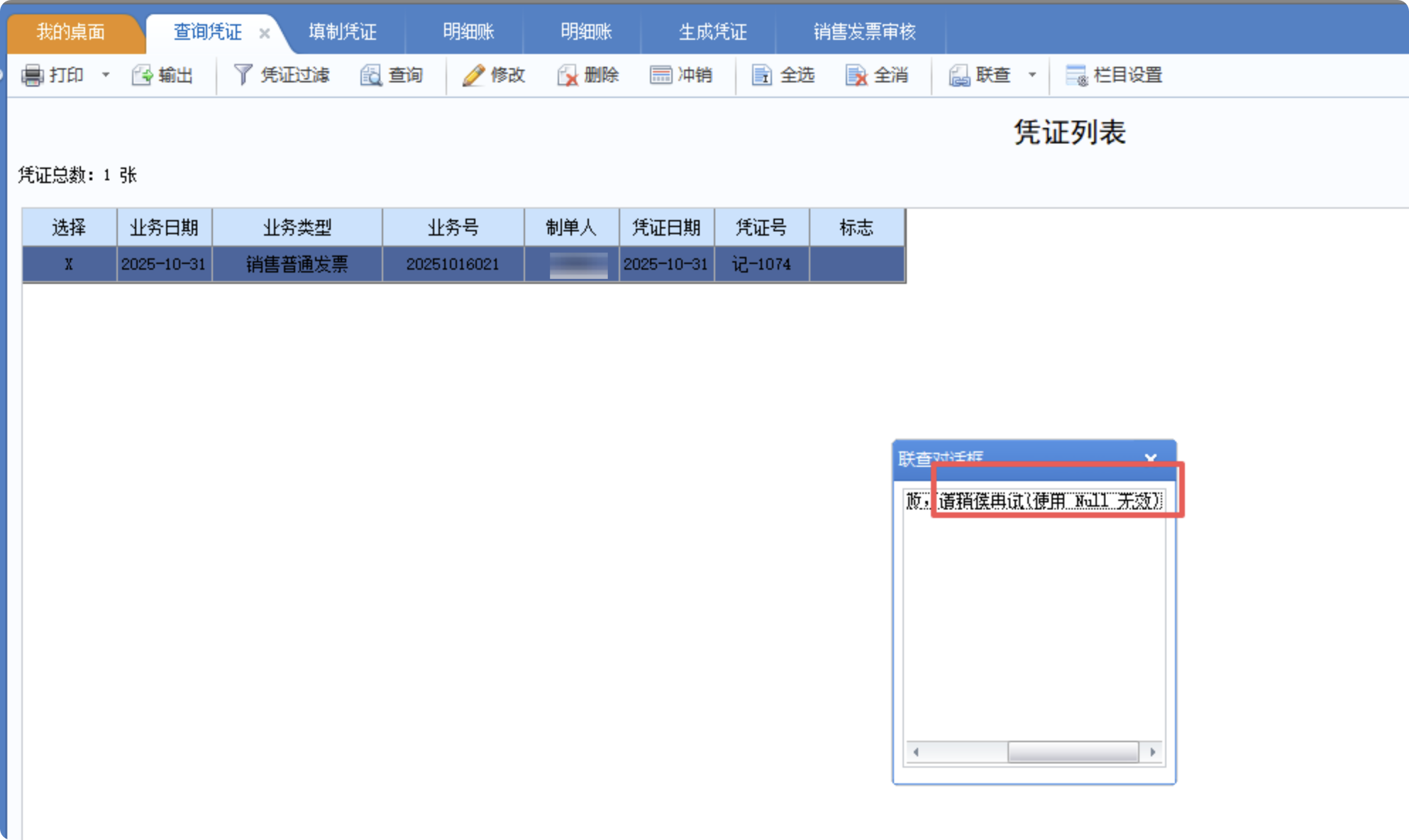This screenshot has width=1409, height=840.
Task: Click the Reverse (冲销) toolbar icon
Action: tap(661, 75)
